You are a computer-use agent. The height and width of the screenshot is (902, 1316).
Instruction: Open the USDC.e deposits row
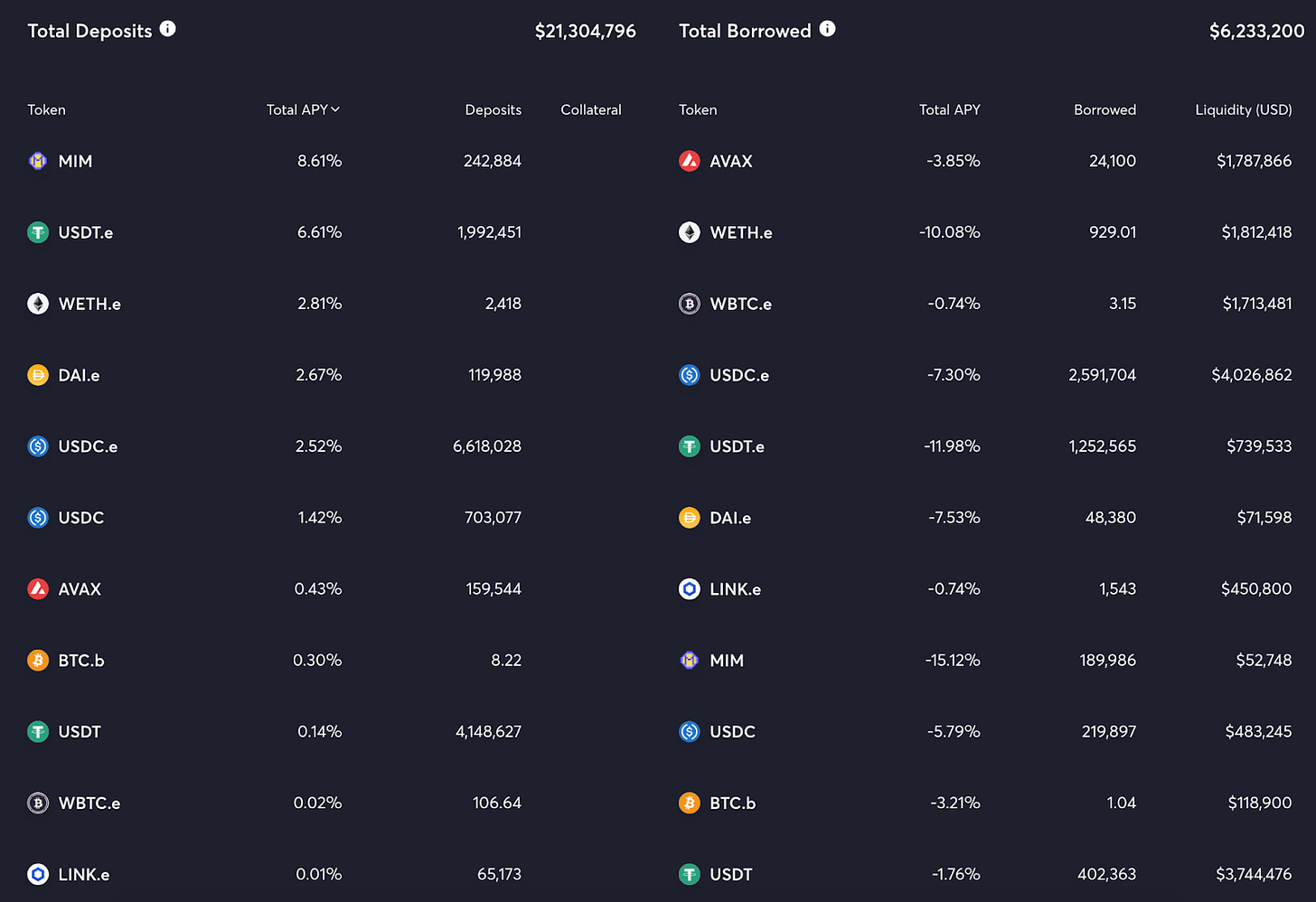point(332,446)
